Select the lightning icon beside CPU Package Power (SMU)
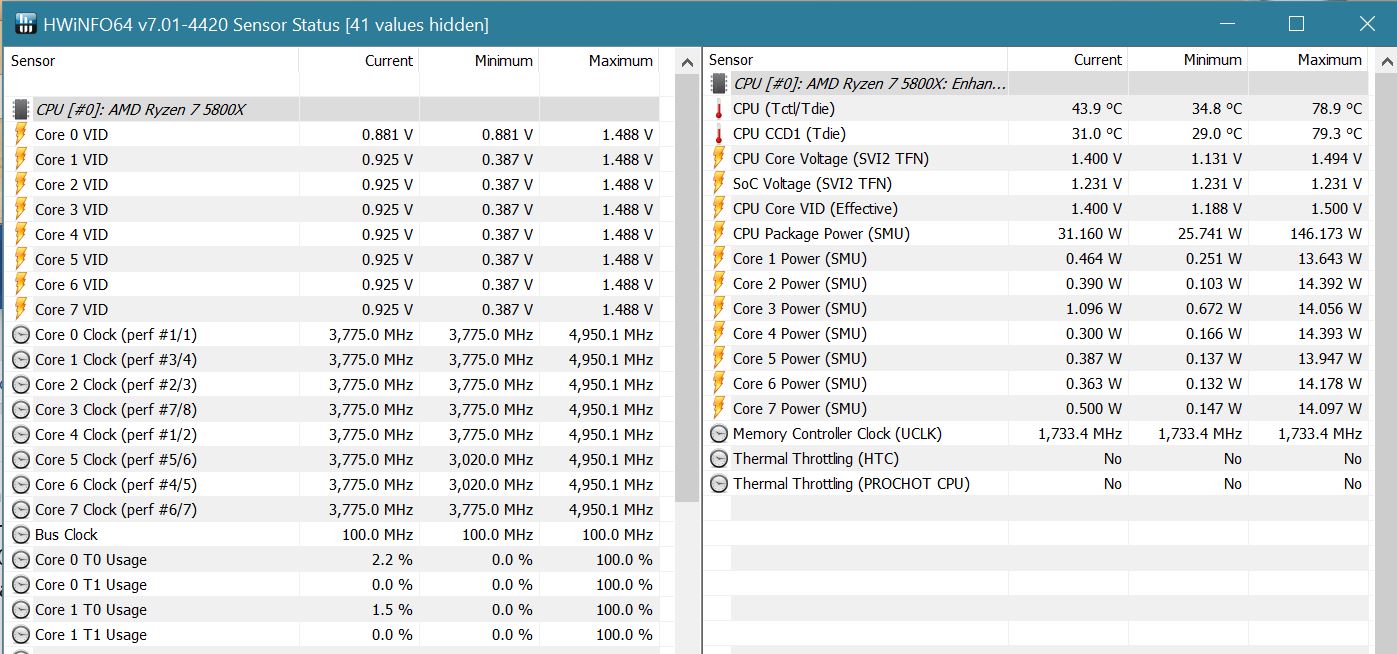The image size is (1397, 654). 719,233
